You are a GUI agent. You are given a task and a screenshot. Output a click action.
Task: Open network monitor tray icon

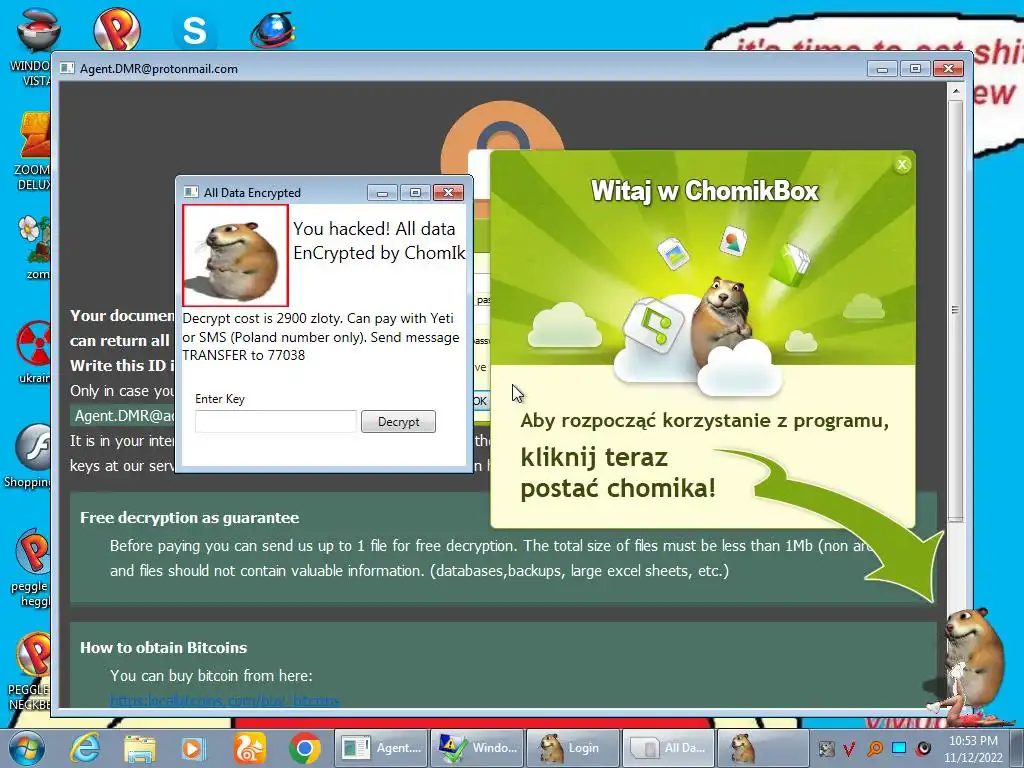click(x=899, y=748)
